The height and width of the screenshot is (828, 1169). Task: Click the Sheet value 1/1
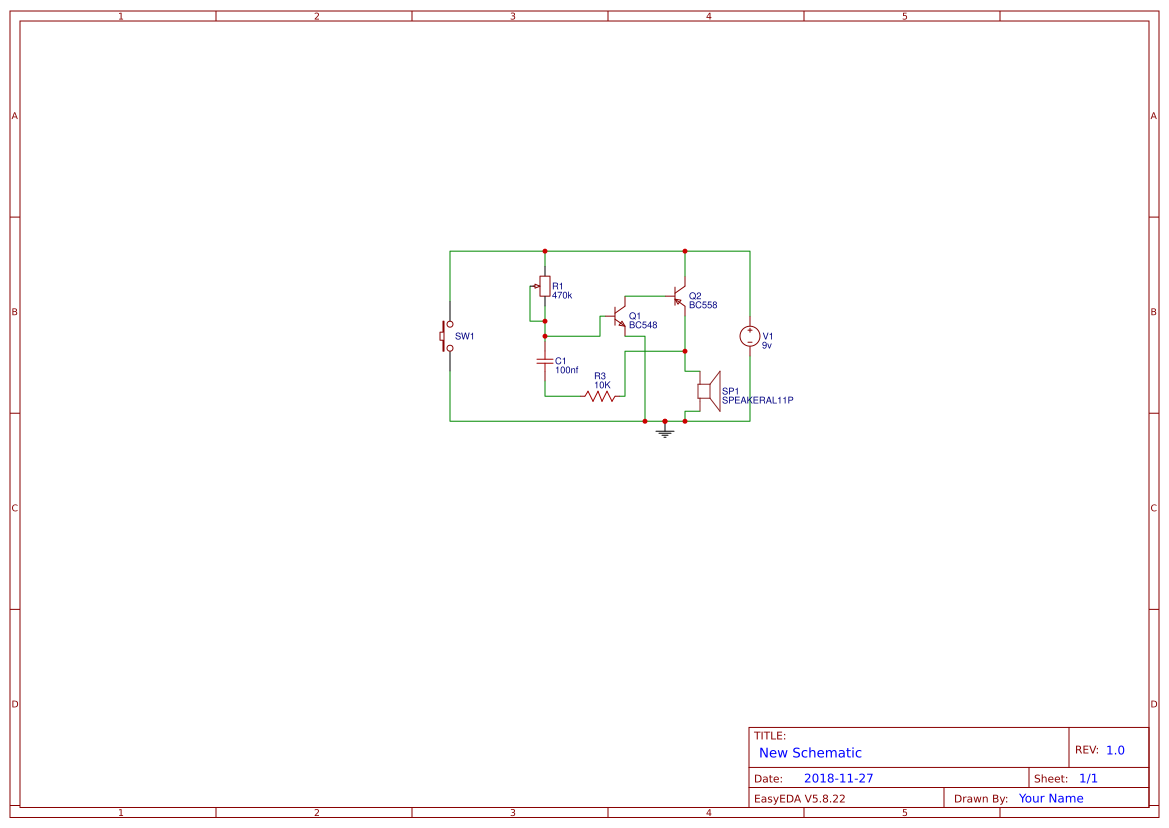(x=1089, y=777)
